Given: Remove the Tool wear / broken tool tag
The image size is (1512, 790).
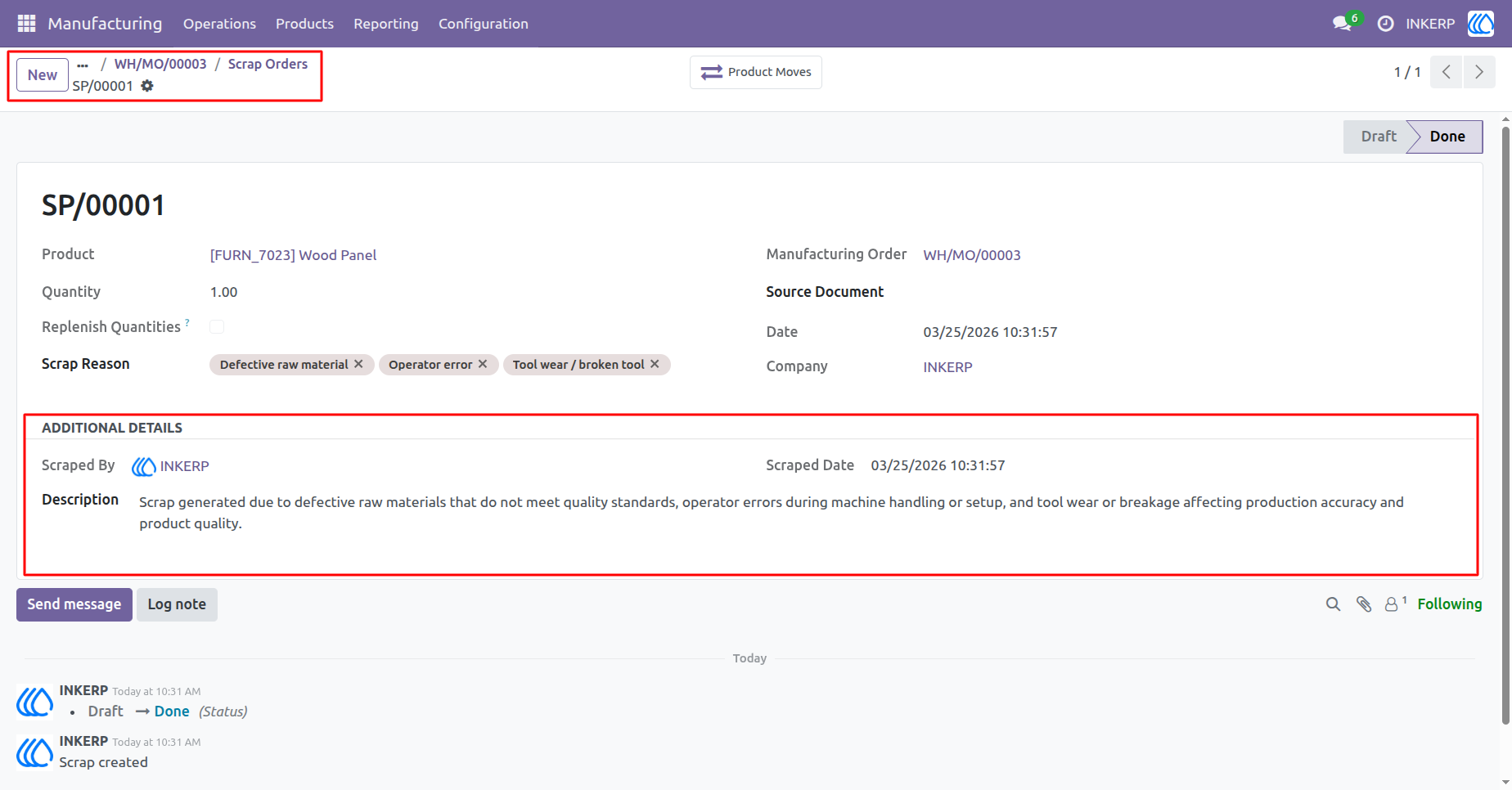Looking at the screenshot, I should coord(655,364).
